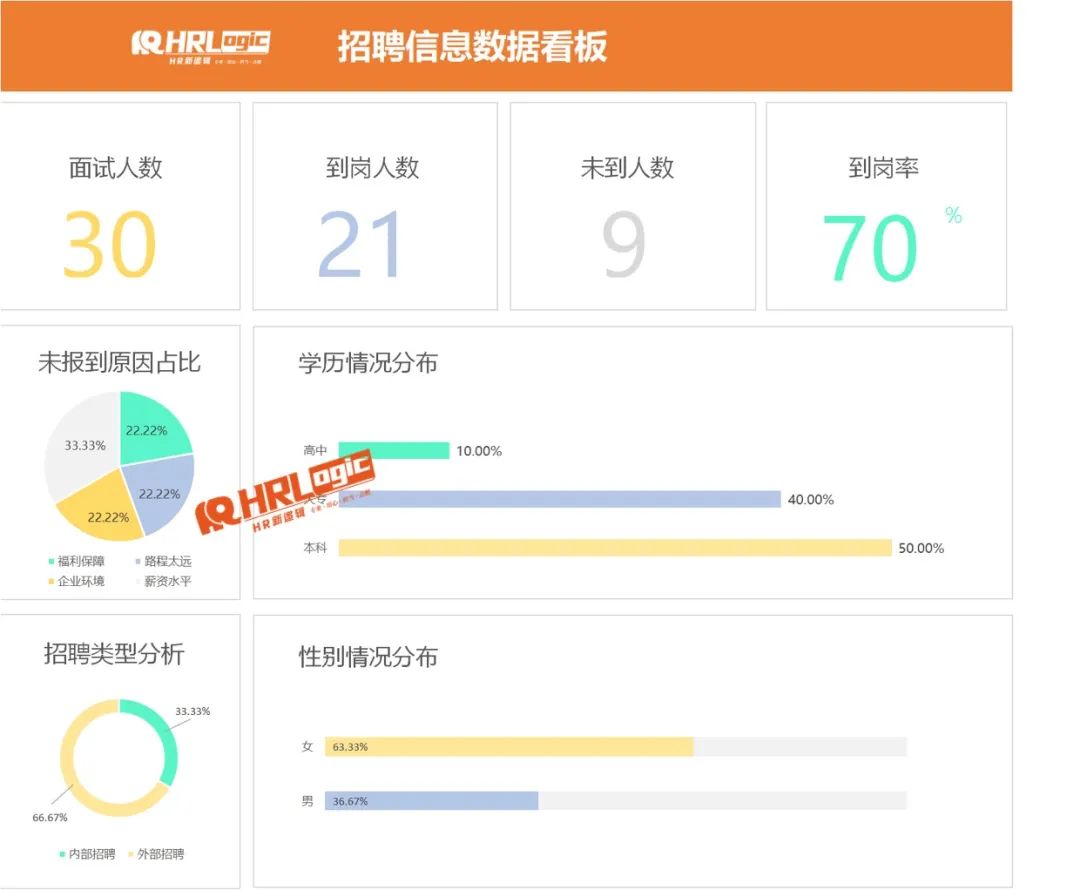1080x890 pixels.
Task: Click the absent count value 9
Action: [623, 244]
